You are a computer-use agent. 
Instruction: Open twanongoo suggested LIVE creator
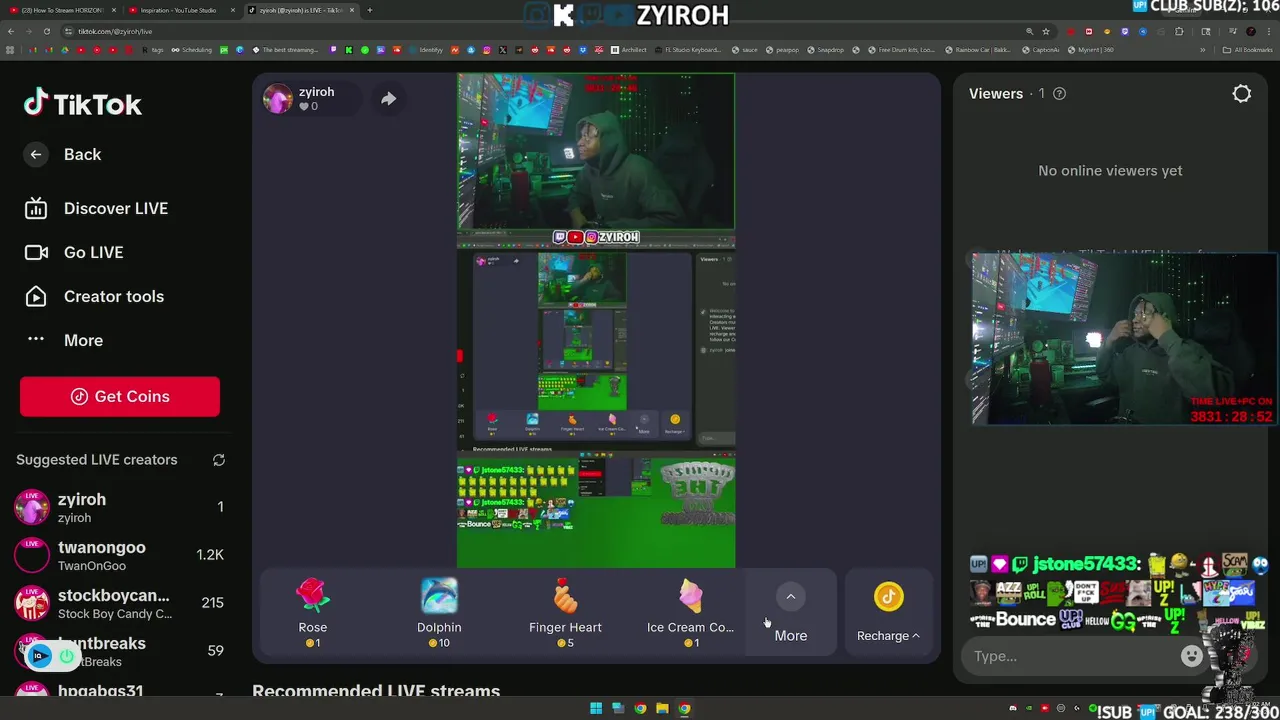pyautogui.click(x=120, y=555)
